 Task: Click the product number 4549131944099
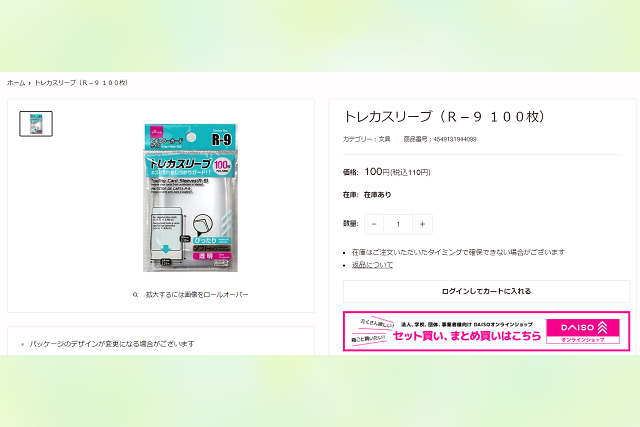[455, 139]
